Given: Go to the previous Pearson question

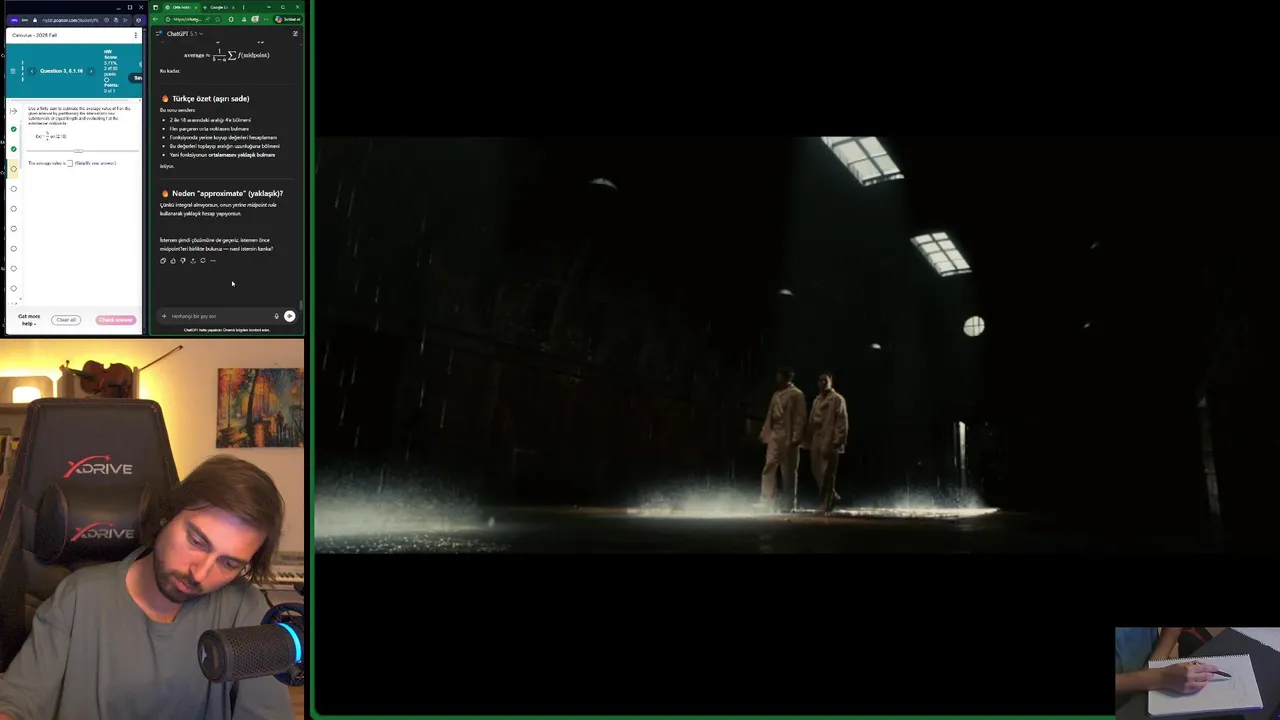Looking at the screenshot, I should 32,71.
